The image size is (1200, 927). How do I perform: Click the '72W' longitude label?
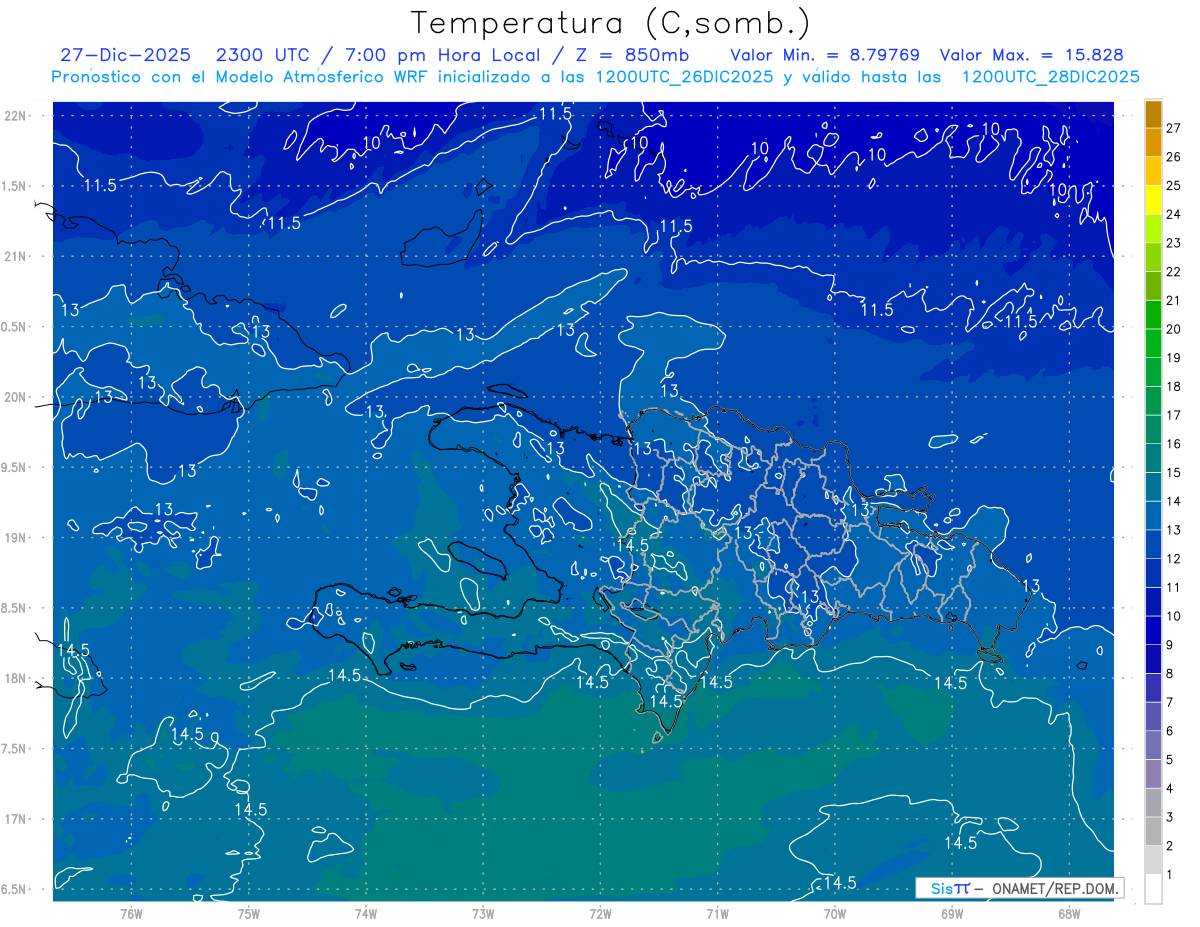[600, 913]
